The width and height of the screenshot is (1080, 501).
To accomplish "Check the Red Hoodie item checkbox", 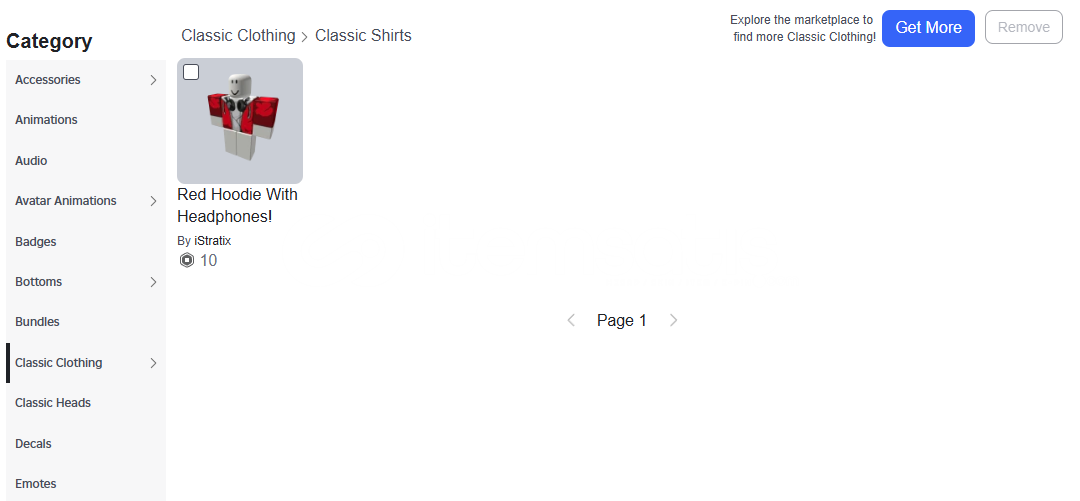I will [191, 72].
